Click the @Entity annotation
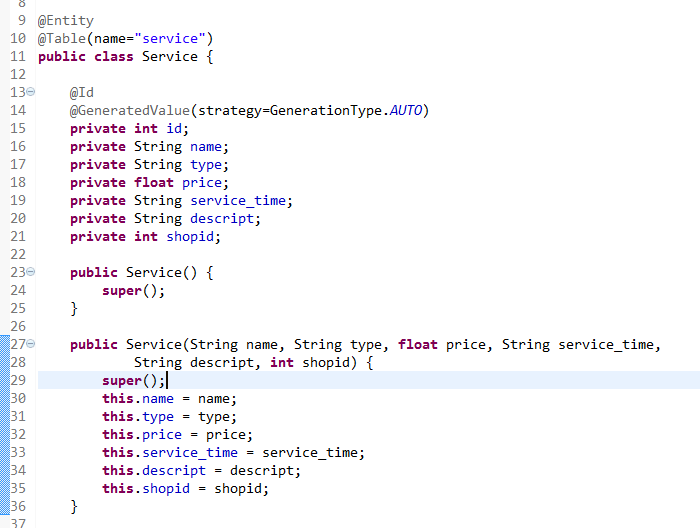Screen dimensions: 700x528 (66, 21)
